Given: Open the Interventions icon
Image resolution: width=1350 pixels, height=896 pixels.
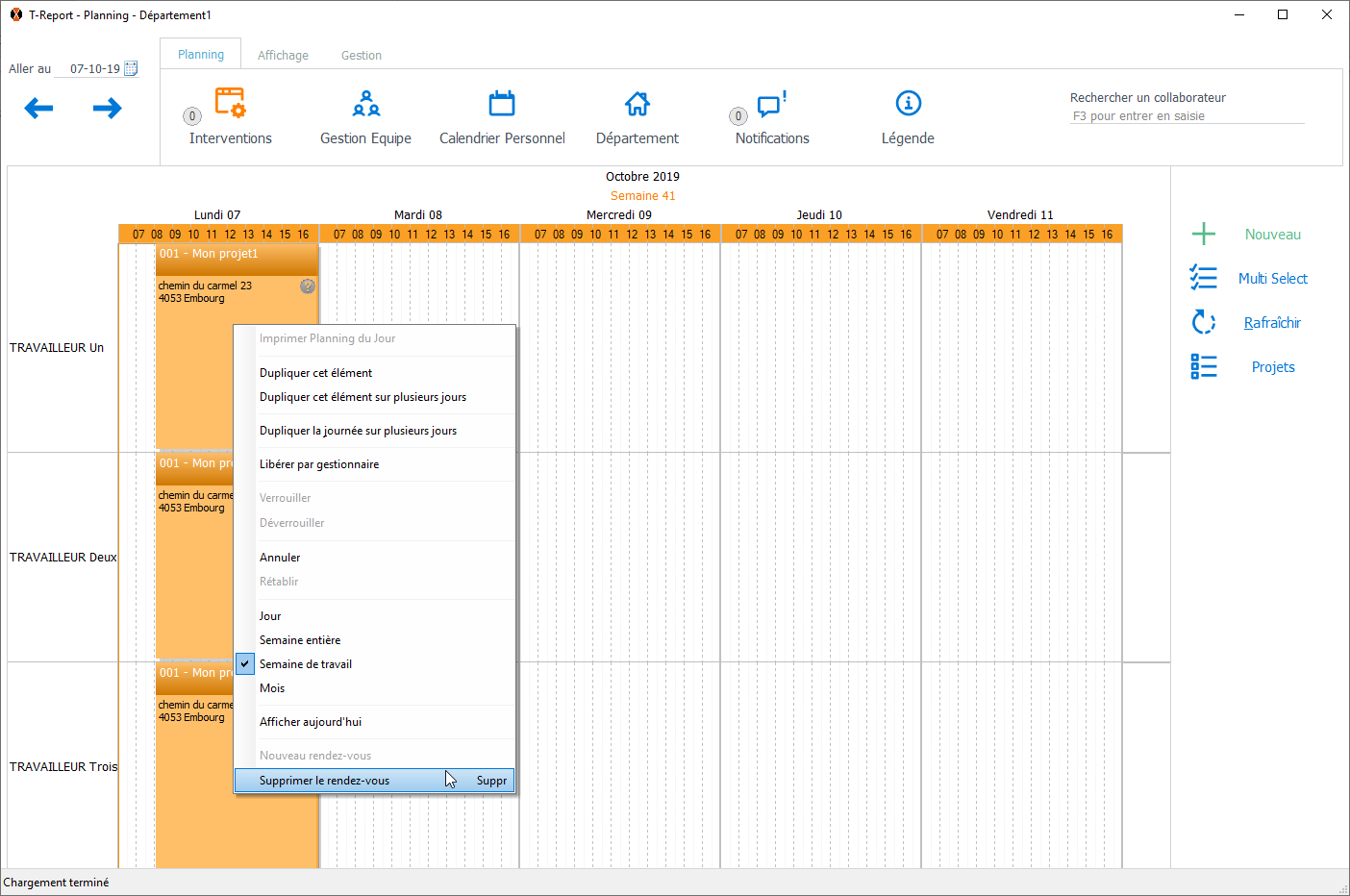Looking at the screenshot, I should click(230, 104).
